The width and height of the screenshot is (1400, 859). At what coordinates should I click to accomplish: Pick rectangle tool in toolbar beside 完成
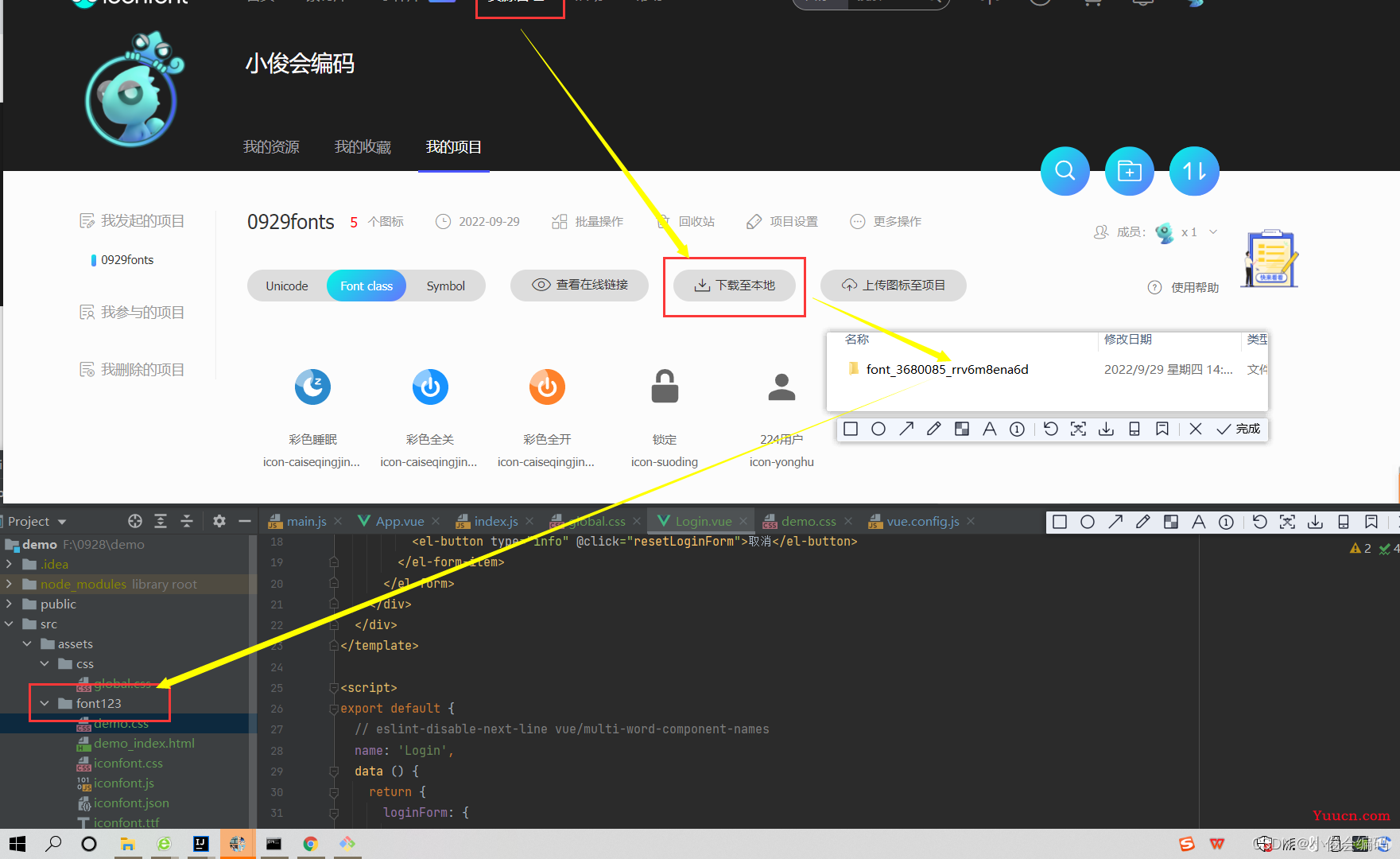click(851, 429)
